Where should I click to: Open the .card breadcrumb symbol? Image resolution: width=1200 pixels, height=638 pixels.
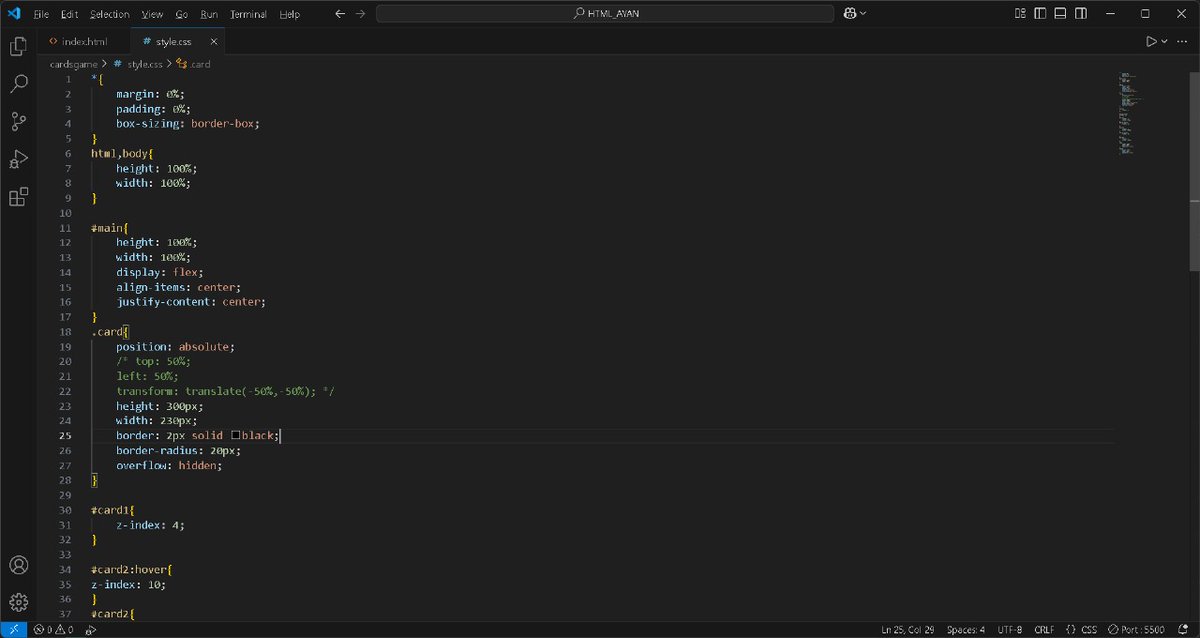point(193,64)
